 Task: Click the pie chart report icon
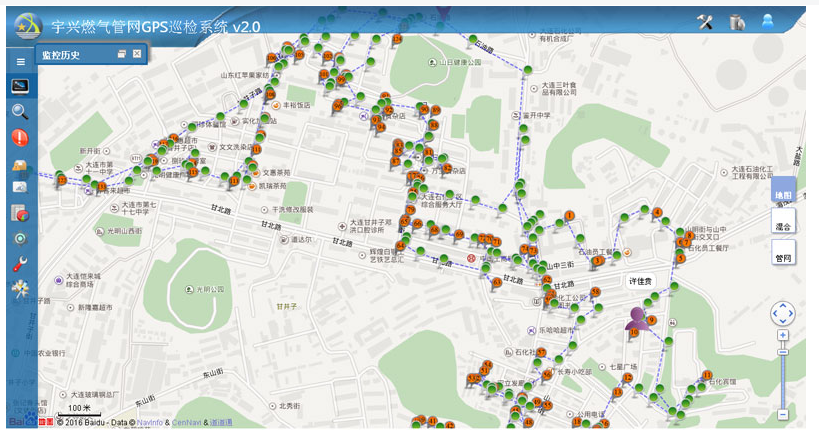click(20, 213)
